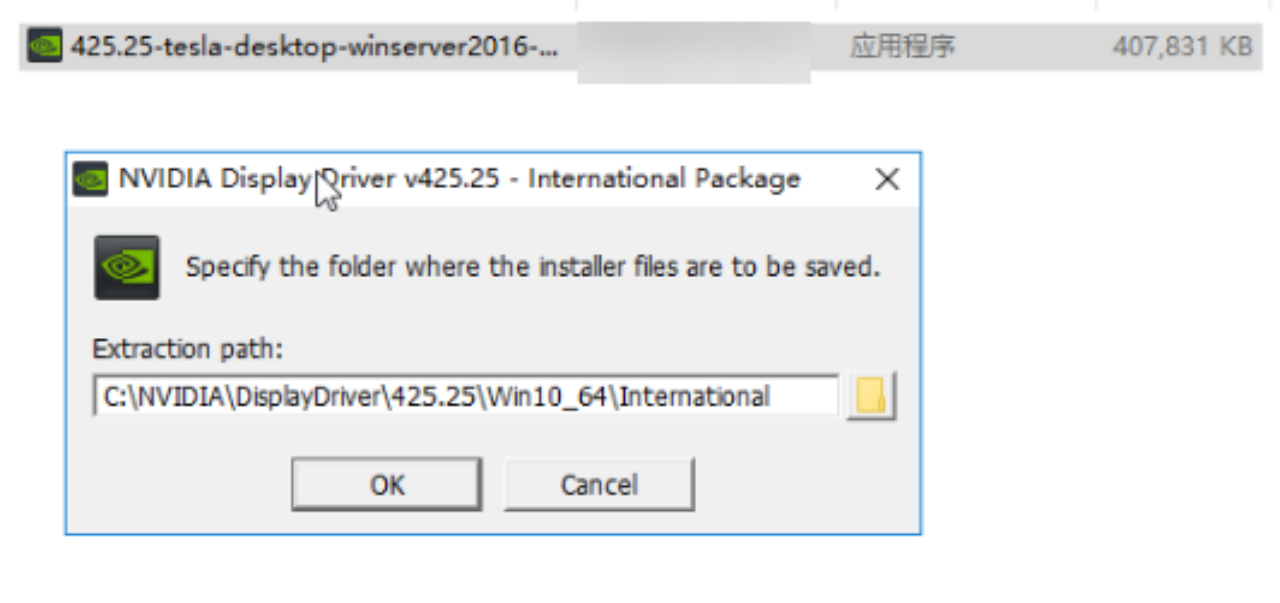Click the 407,831 KB size cell
The height and width of the screenshot is (603, 1280).
(1181, 46)
